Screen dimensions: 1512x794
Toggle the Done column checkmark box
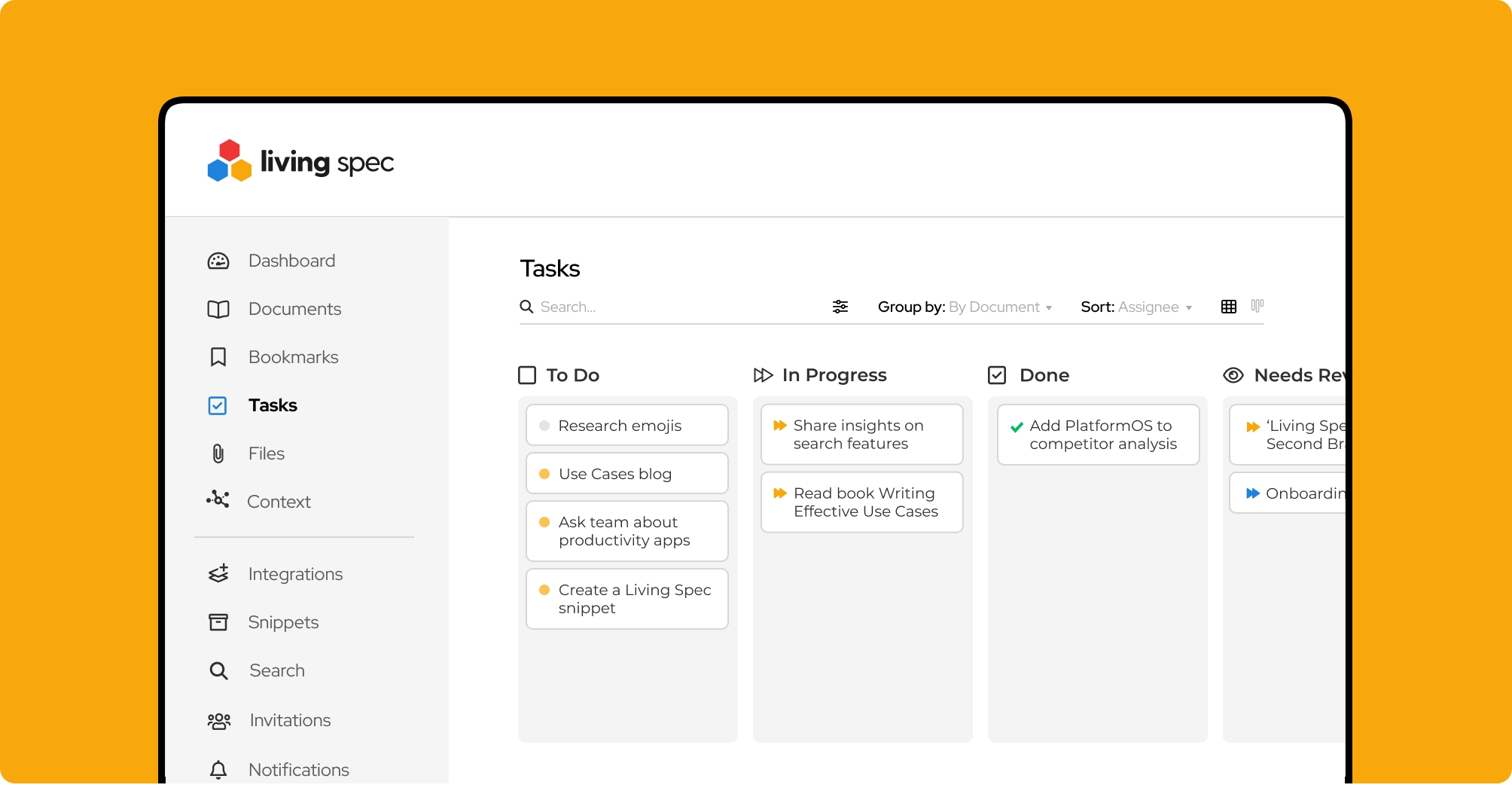(997, 375)
